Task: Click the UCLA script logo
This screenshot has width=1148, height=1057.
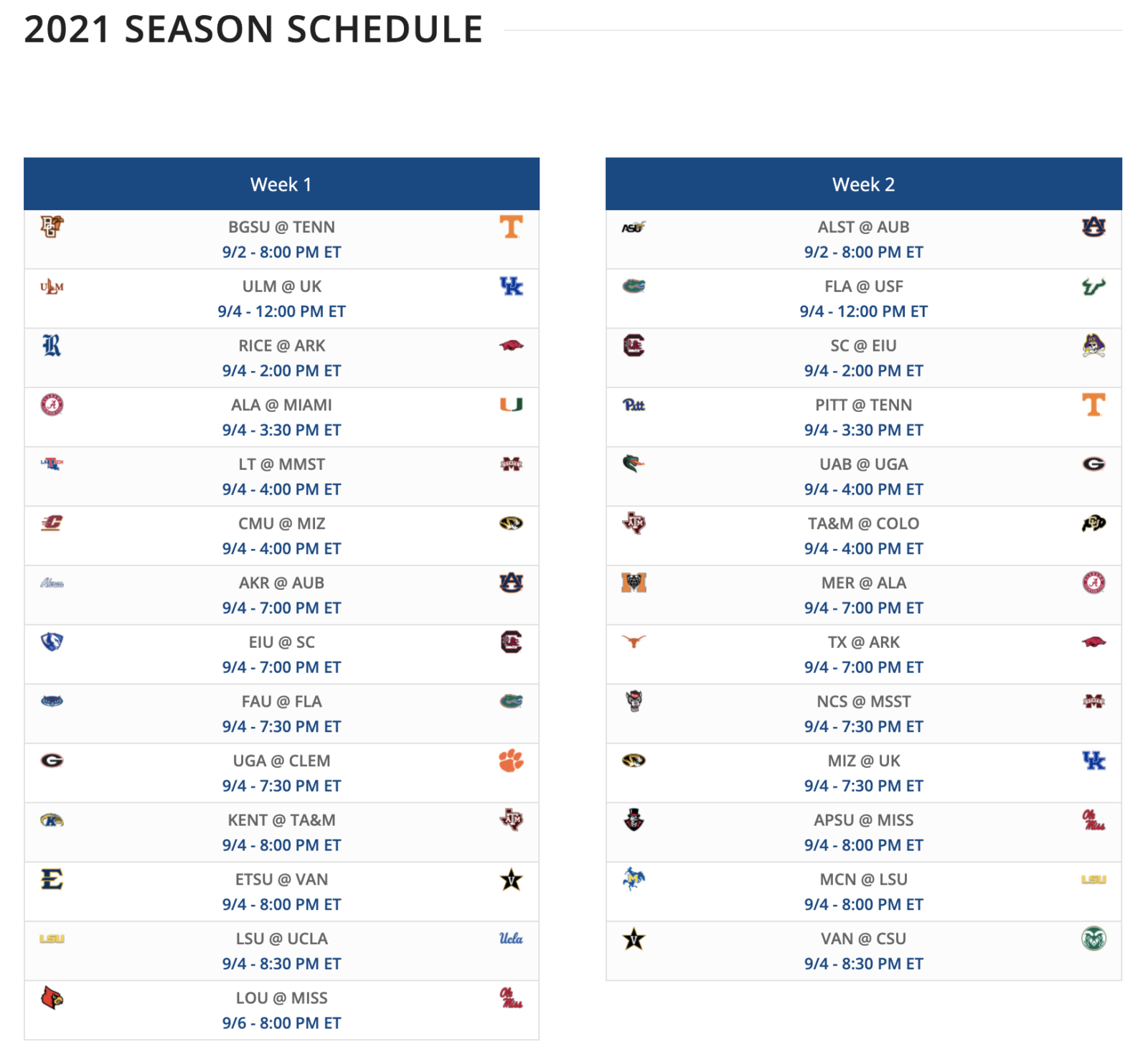Action: coord(511,939)
